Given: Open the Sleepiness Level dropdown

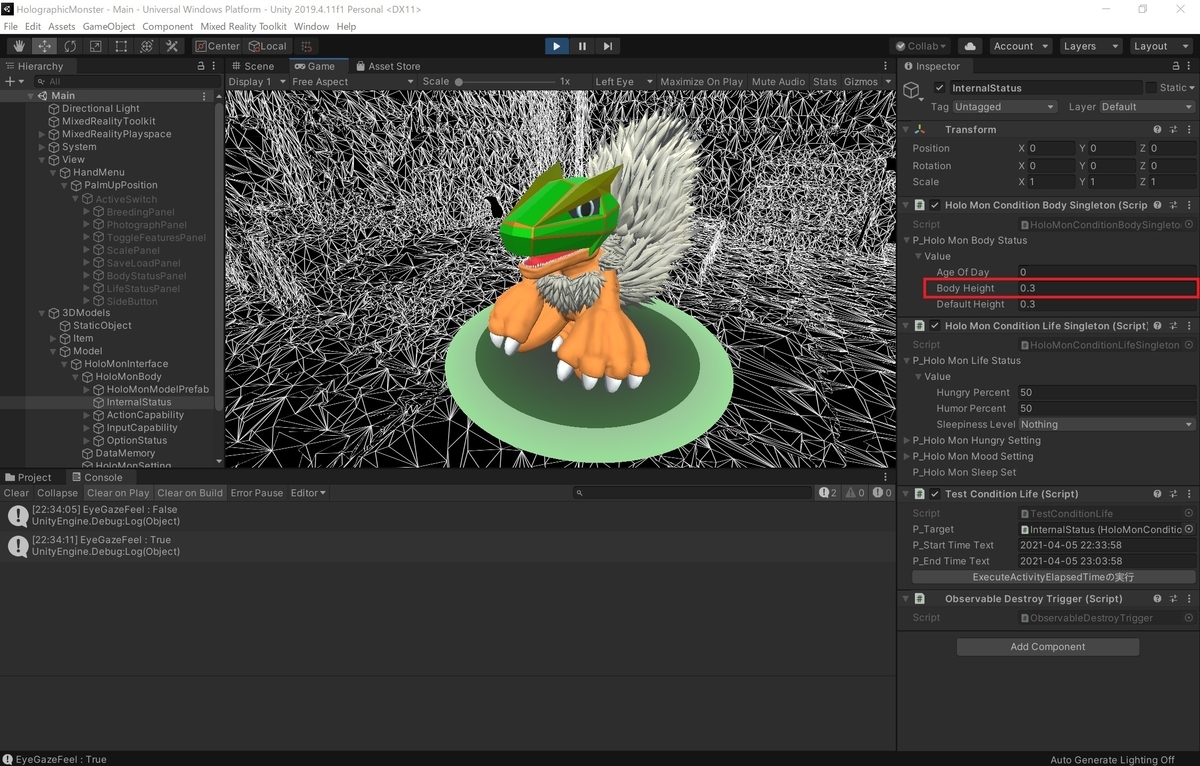Looking at the screenshot, I should (x=1106, y=424).
